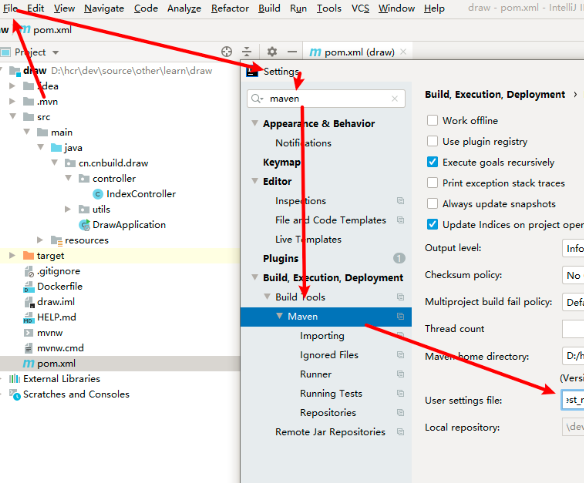Open the Build menu

(269, 8)
